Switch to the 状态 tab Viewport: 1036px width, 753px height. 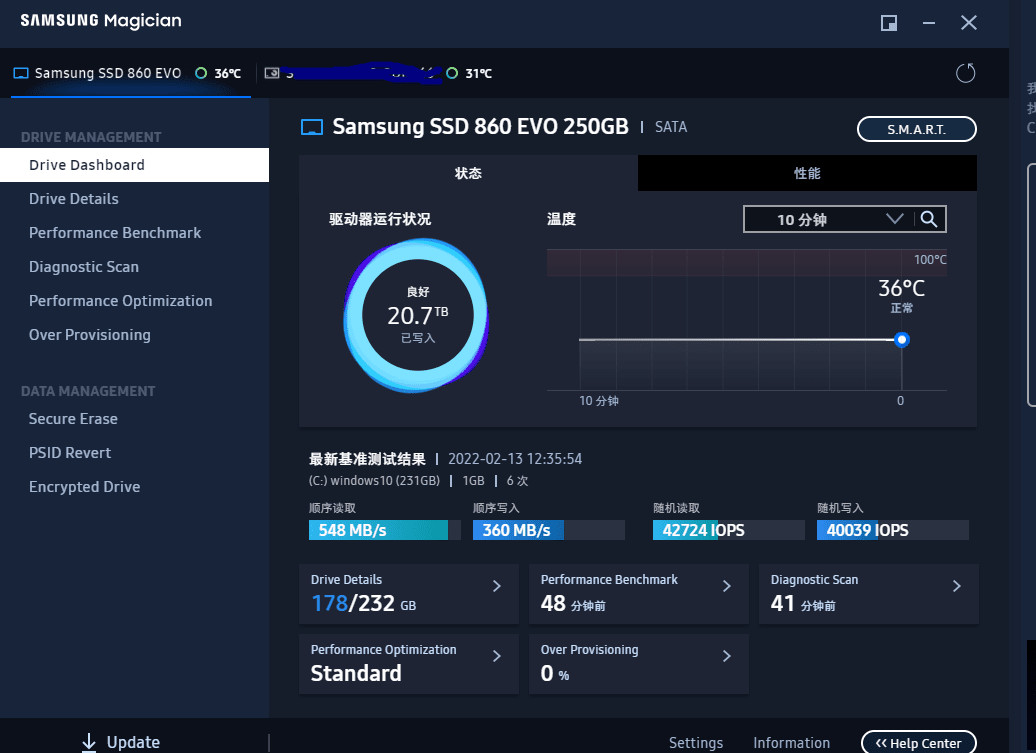pyautogui.click(x=468, y=173)
